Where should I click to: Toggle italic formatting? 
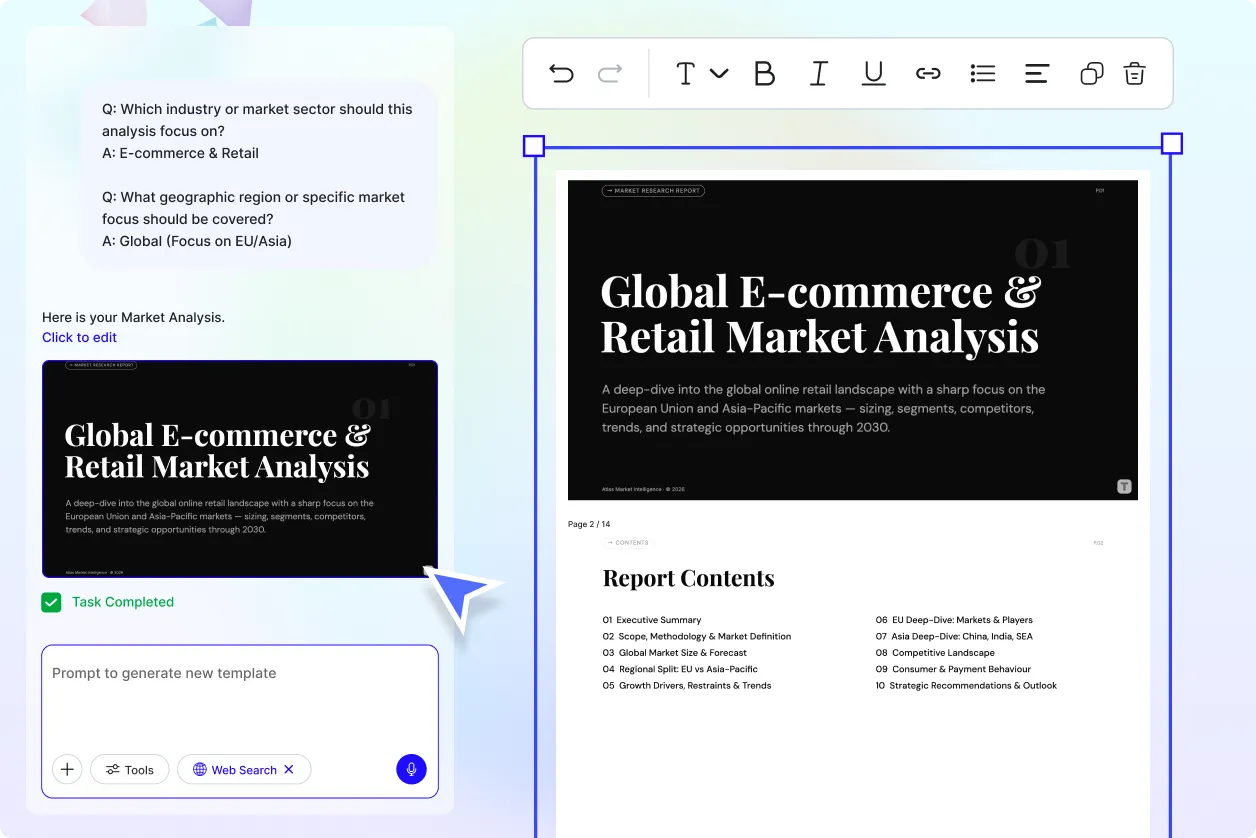click(x=819, y=74)
